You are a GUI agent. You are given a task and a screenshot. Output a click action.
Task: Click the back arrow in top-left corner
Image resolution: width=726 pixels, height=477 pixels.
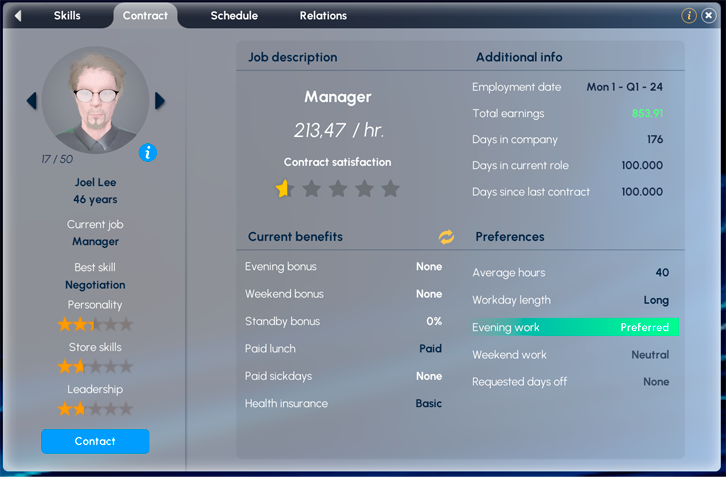[18, 16]
